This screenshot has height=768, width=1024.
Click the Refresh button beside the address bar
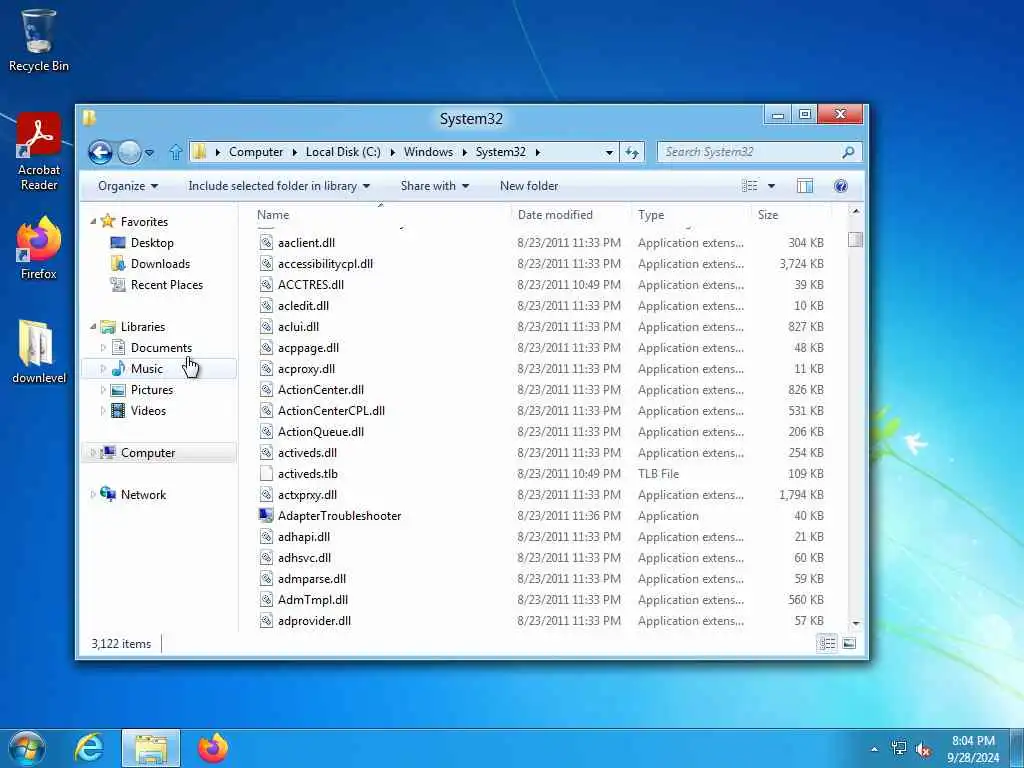click(632, 152)
